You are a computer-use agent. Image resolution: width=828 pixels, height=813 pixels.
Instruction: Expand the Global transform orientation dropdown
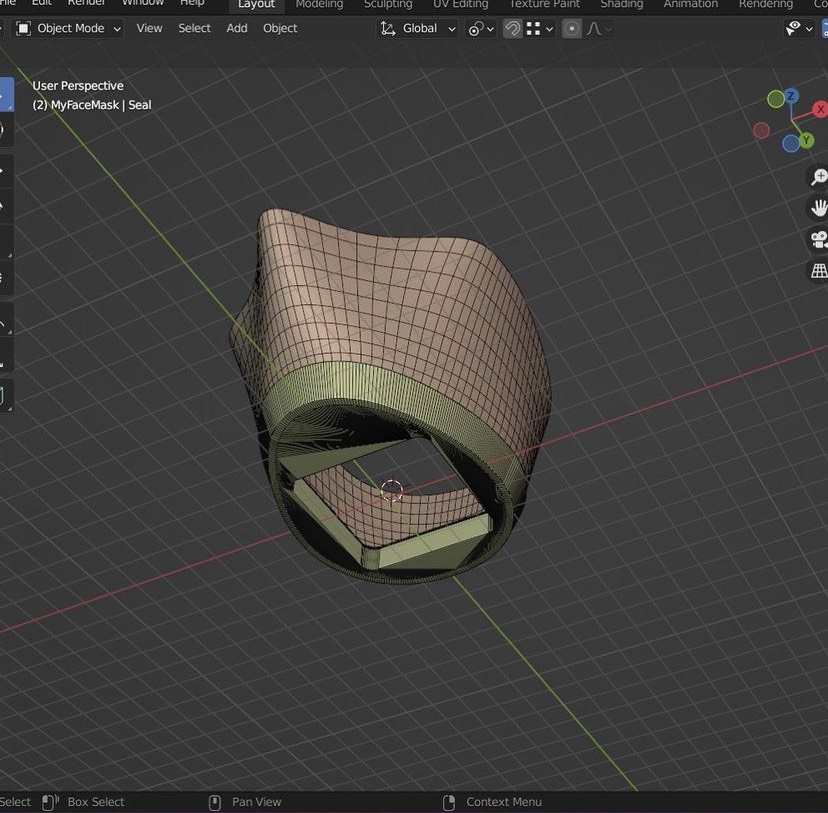pos(418,29)
